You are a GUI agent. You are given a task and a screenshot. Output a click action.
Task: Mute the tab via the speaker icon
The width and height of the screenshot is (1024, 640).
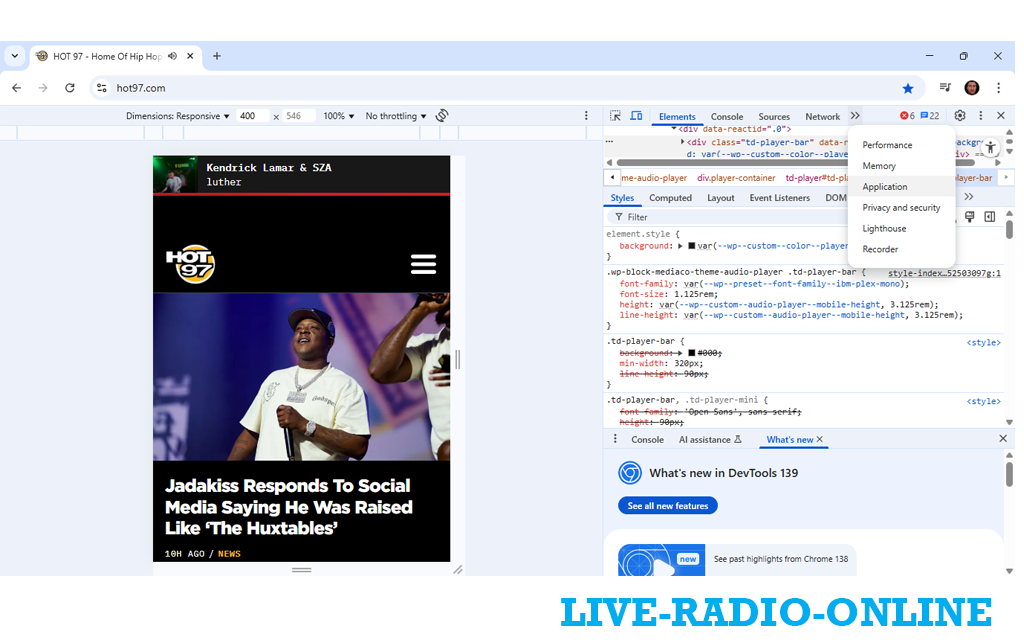click(173, 56)
